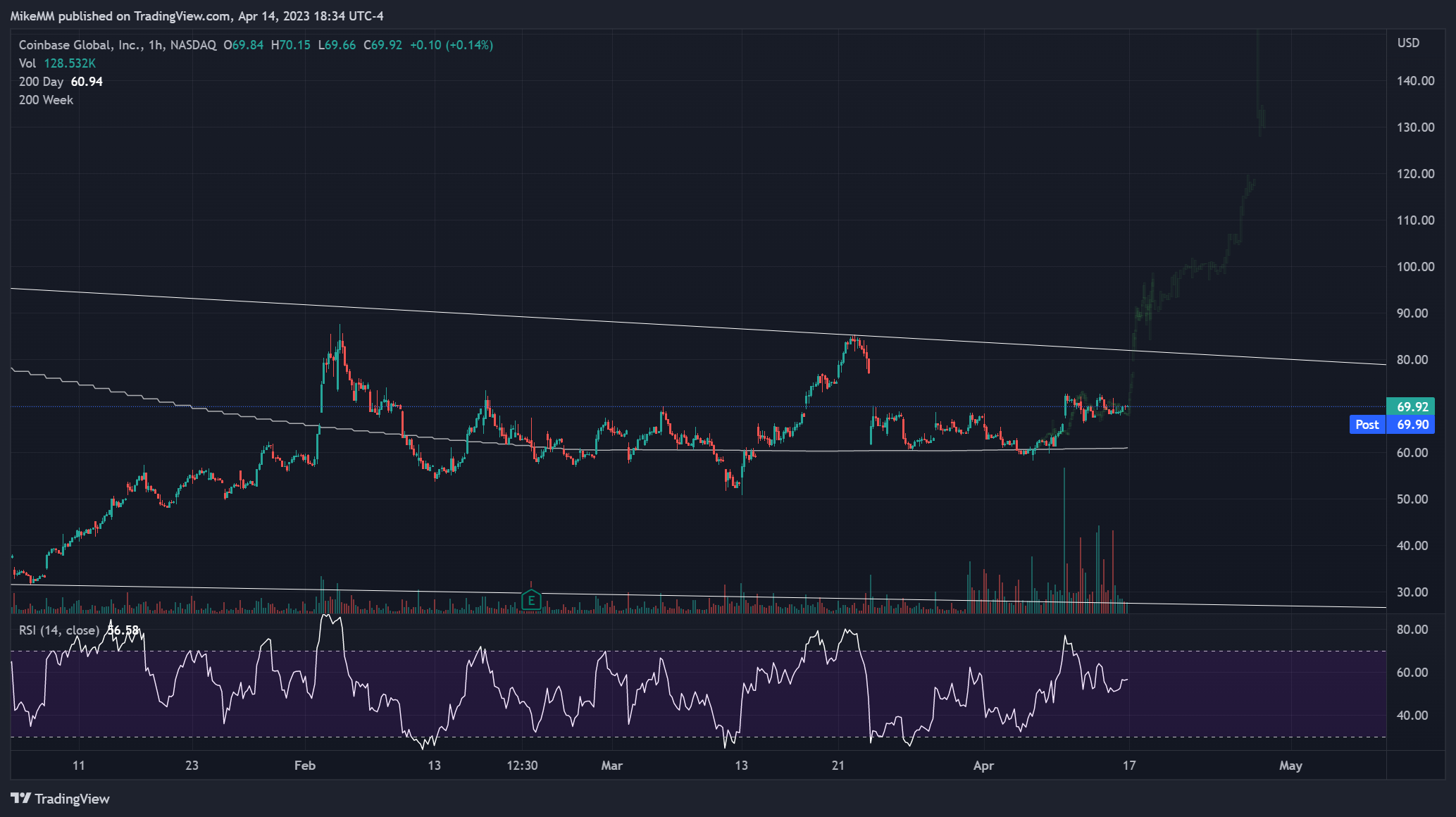Click the 'Feb' date label on time axis
The width and height of the screenshot is (1456, 817).
[x=305, y=766]
